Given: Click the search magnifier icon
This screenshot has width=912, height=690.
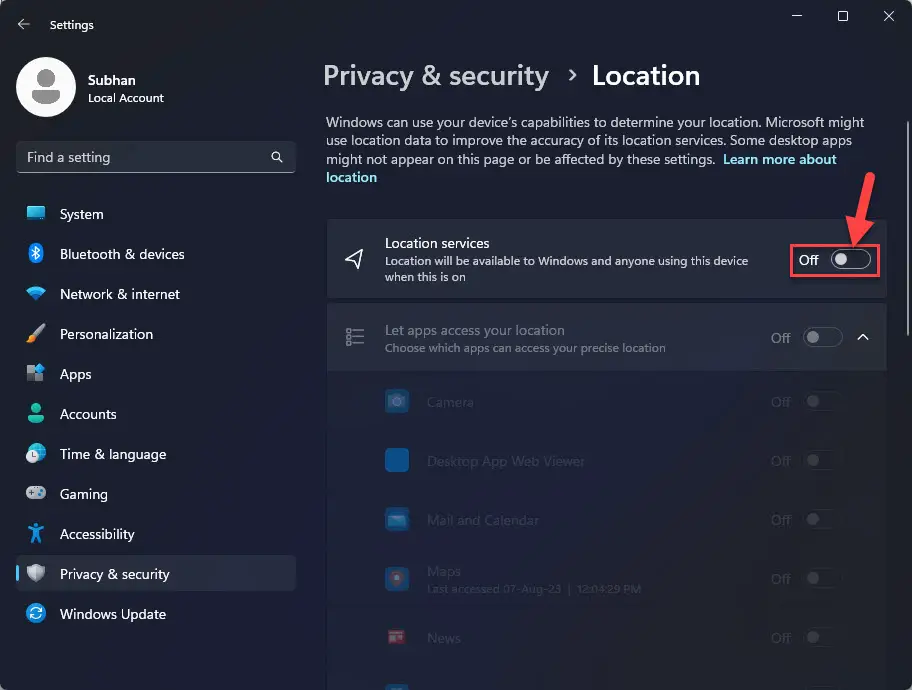Looking at the screenshot, I should click(277, 157).
